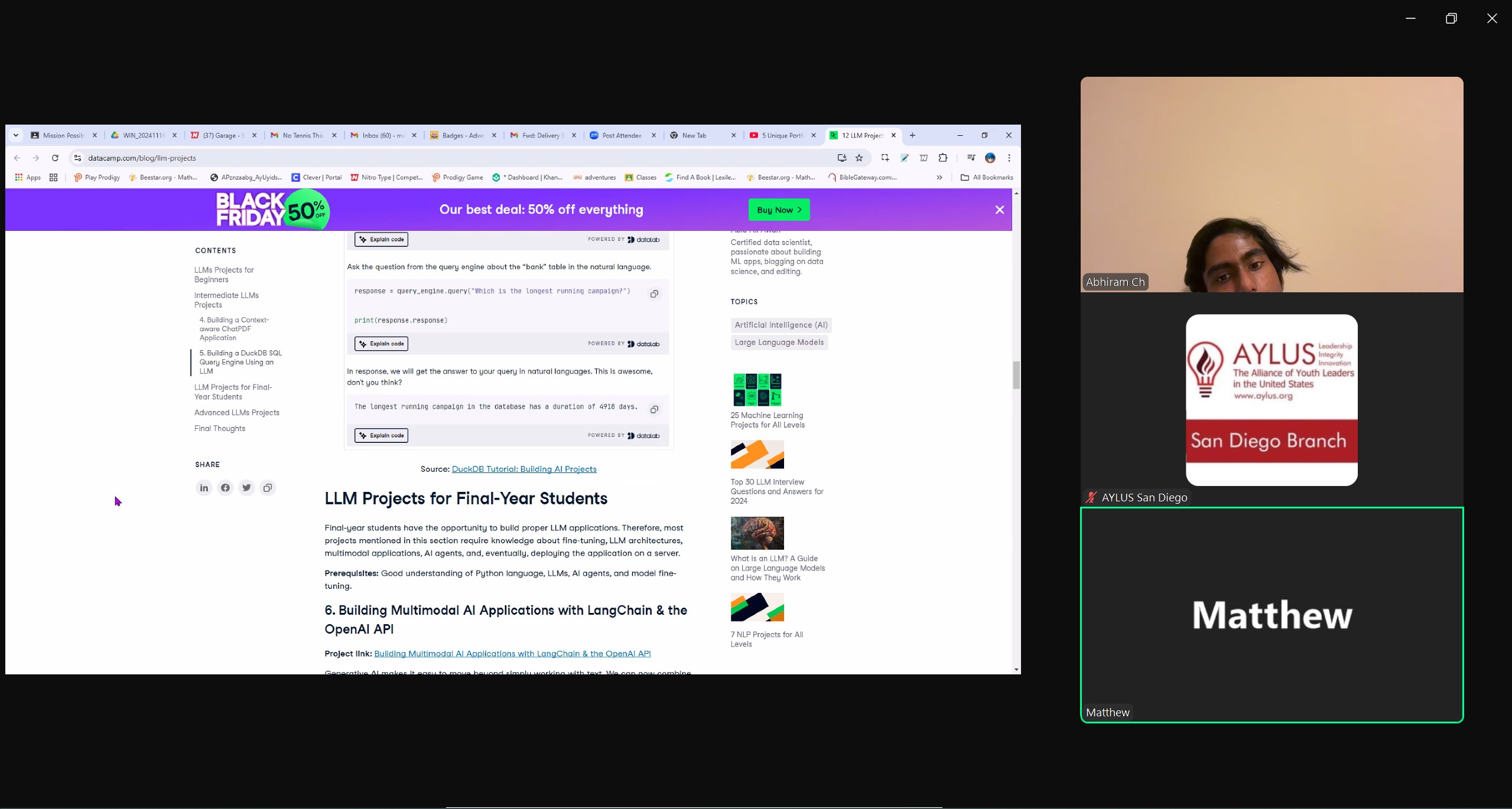
Task: Close the New Tab tab
Action: tap(733, 135)
